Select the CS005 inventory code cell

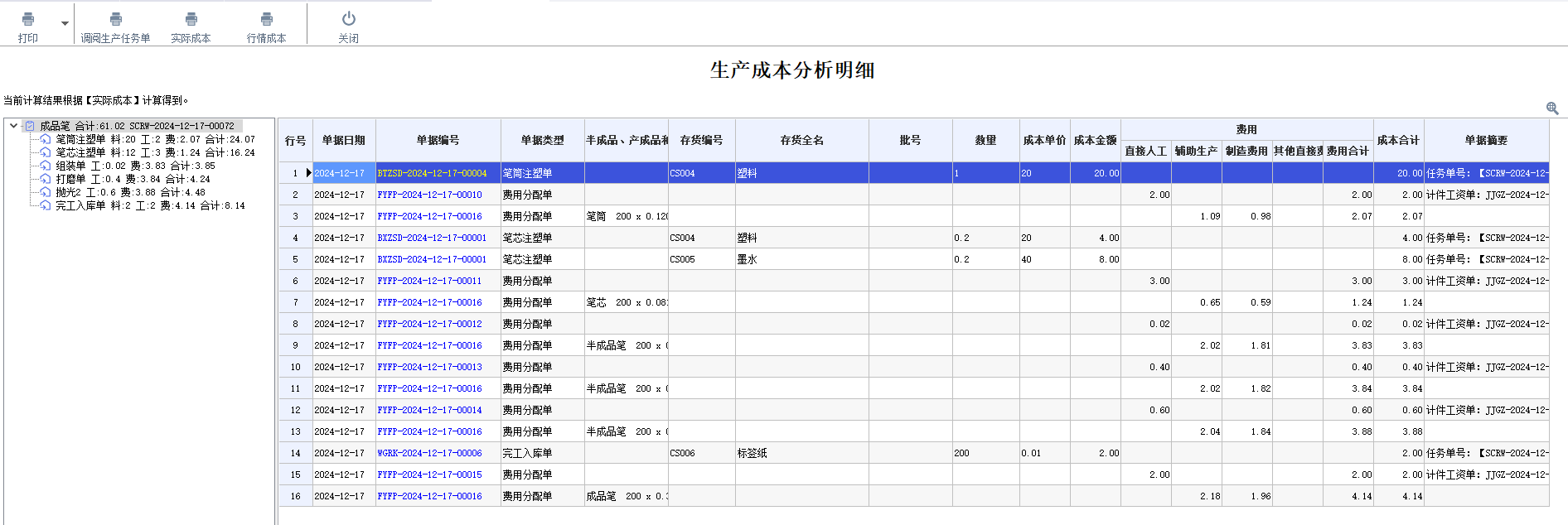point(702,259)
